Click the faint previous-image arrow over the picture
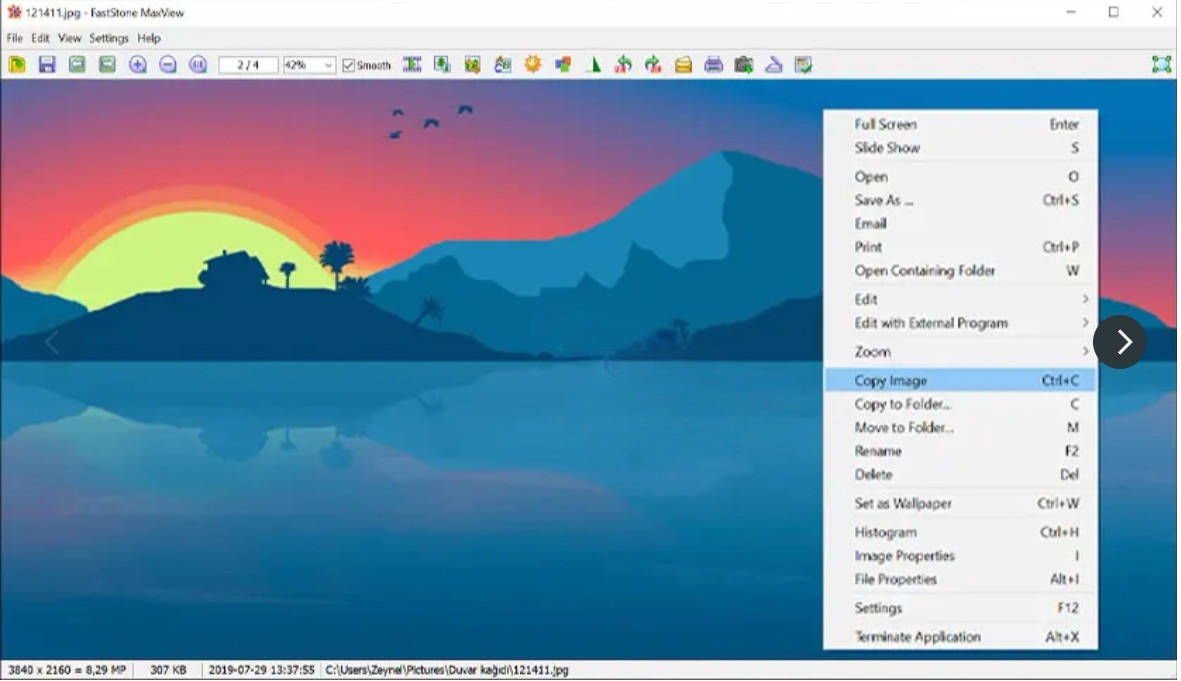Viewport: 1181px width, 681px height. point(51,342)
